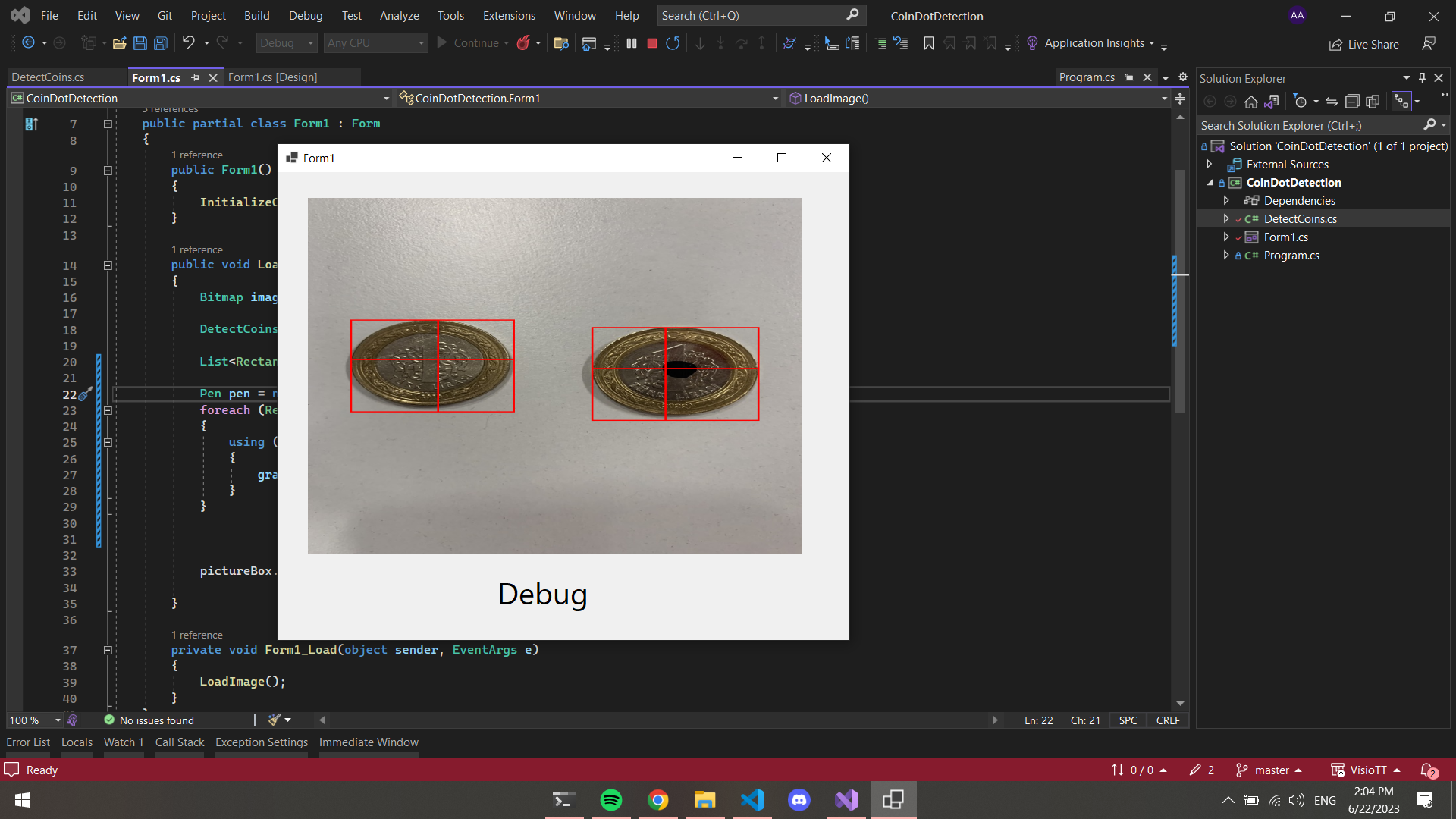Stop debugging with the red square

(x=651, y=43)
